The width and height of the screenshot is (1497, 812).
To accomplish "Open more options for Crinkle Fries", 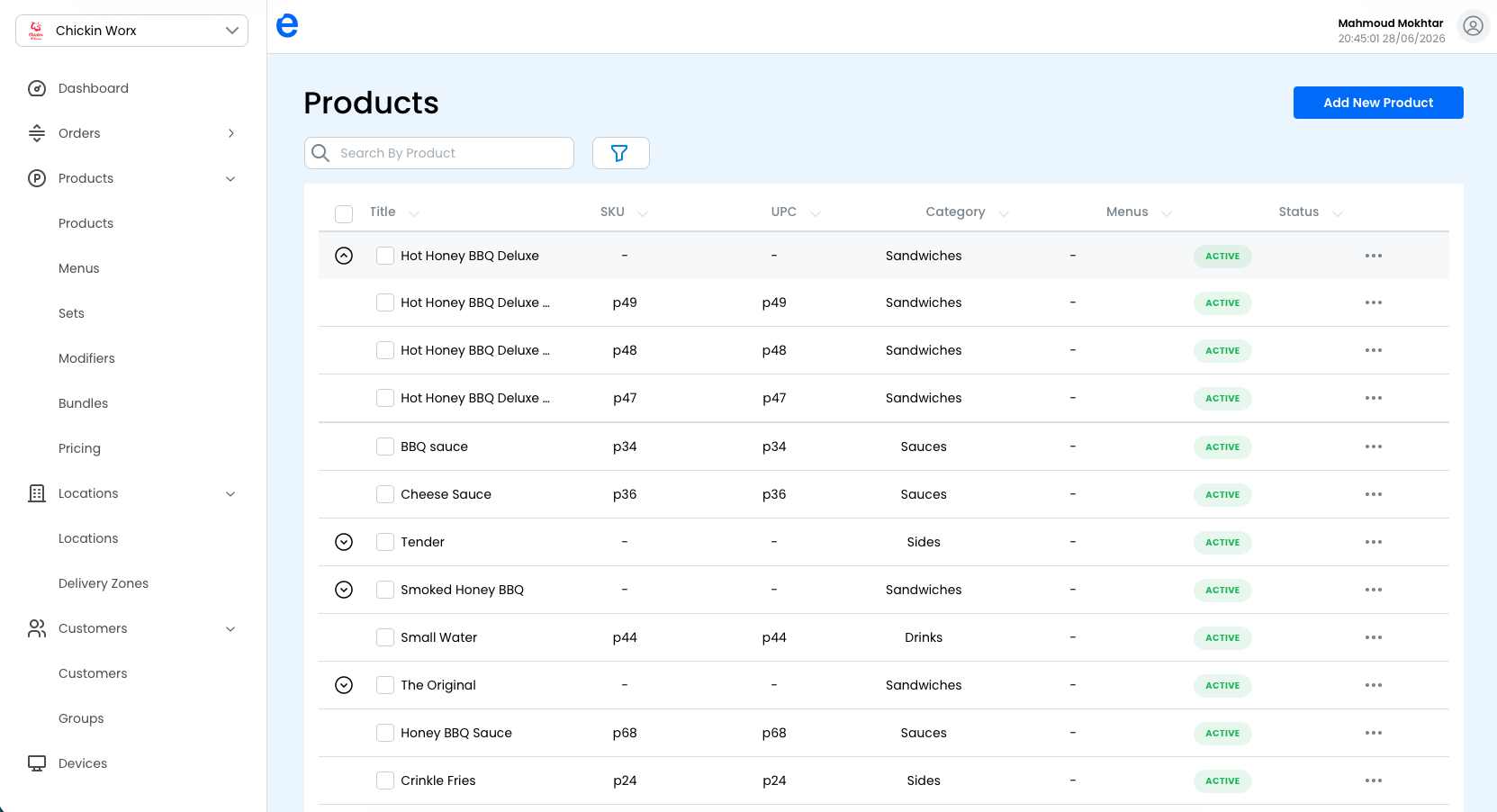I will pos(1374,780).
